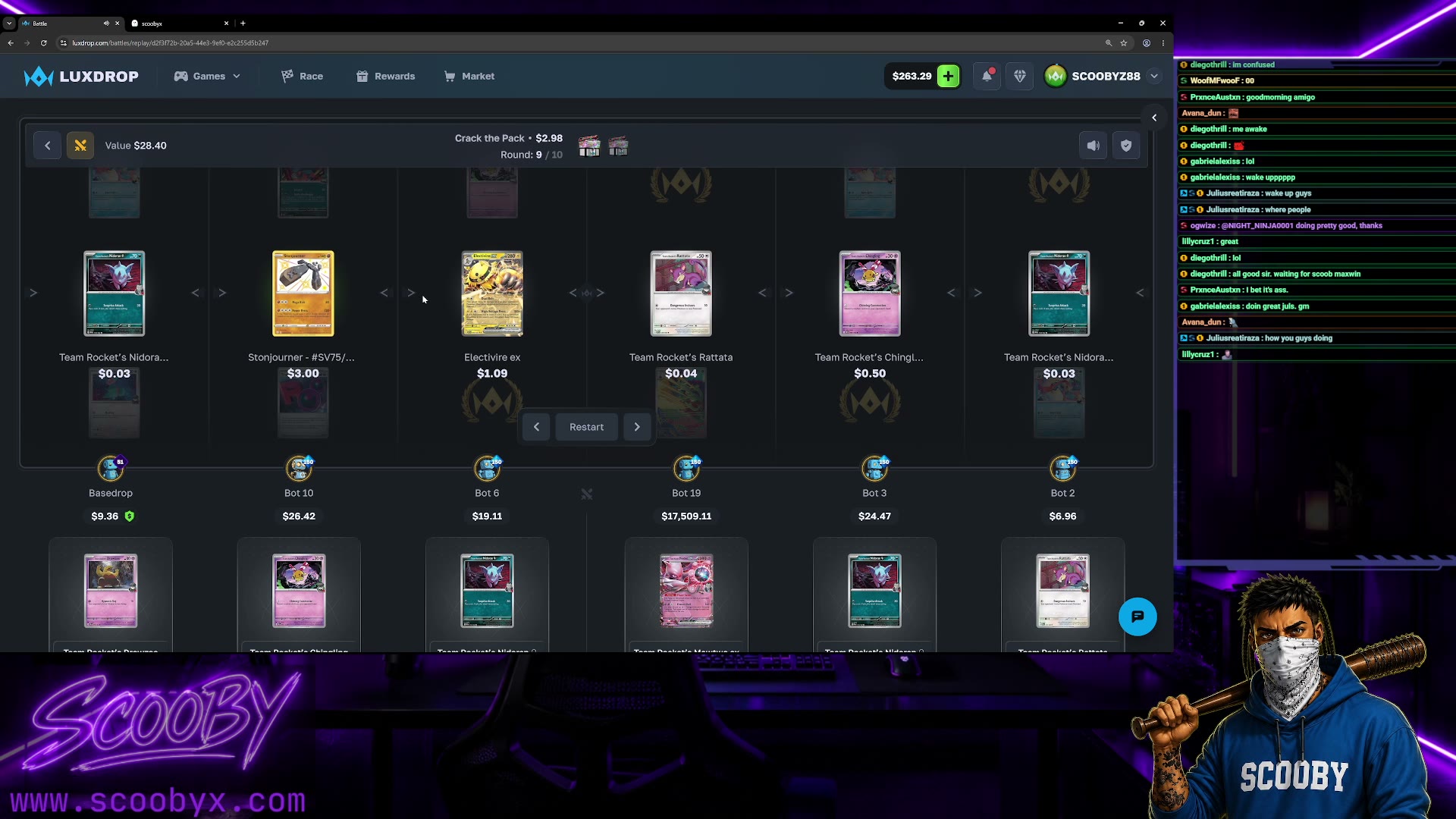Click the $263.29 balance display

pos(912,77)
